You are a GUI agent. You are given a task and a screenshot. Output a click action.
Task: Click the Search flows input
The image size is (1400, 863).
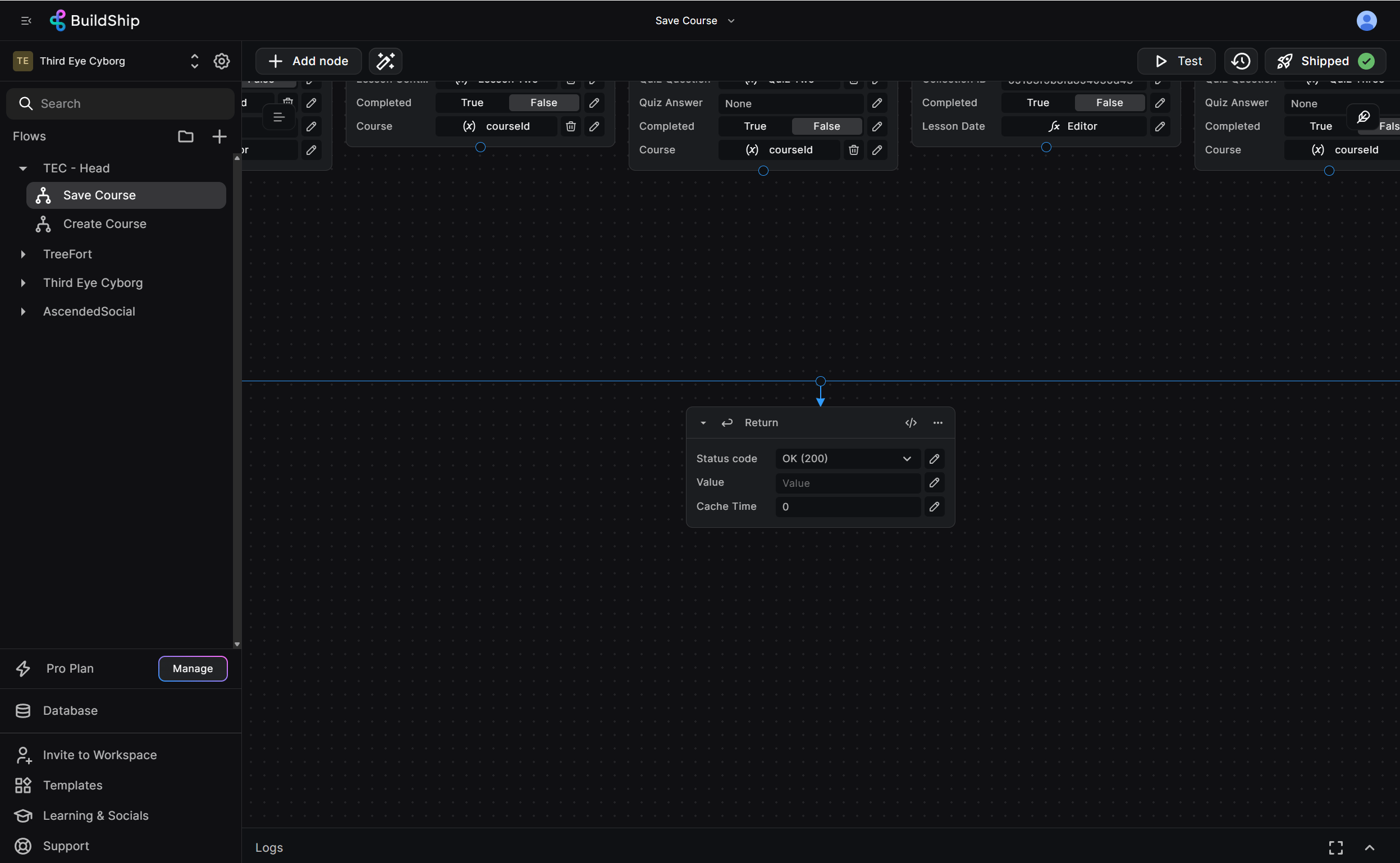point(120,103)
